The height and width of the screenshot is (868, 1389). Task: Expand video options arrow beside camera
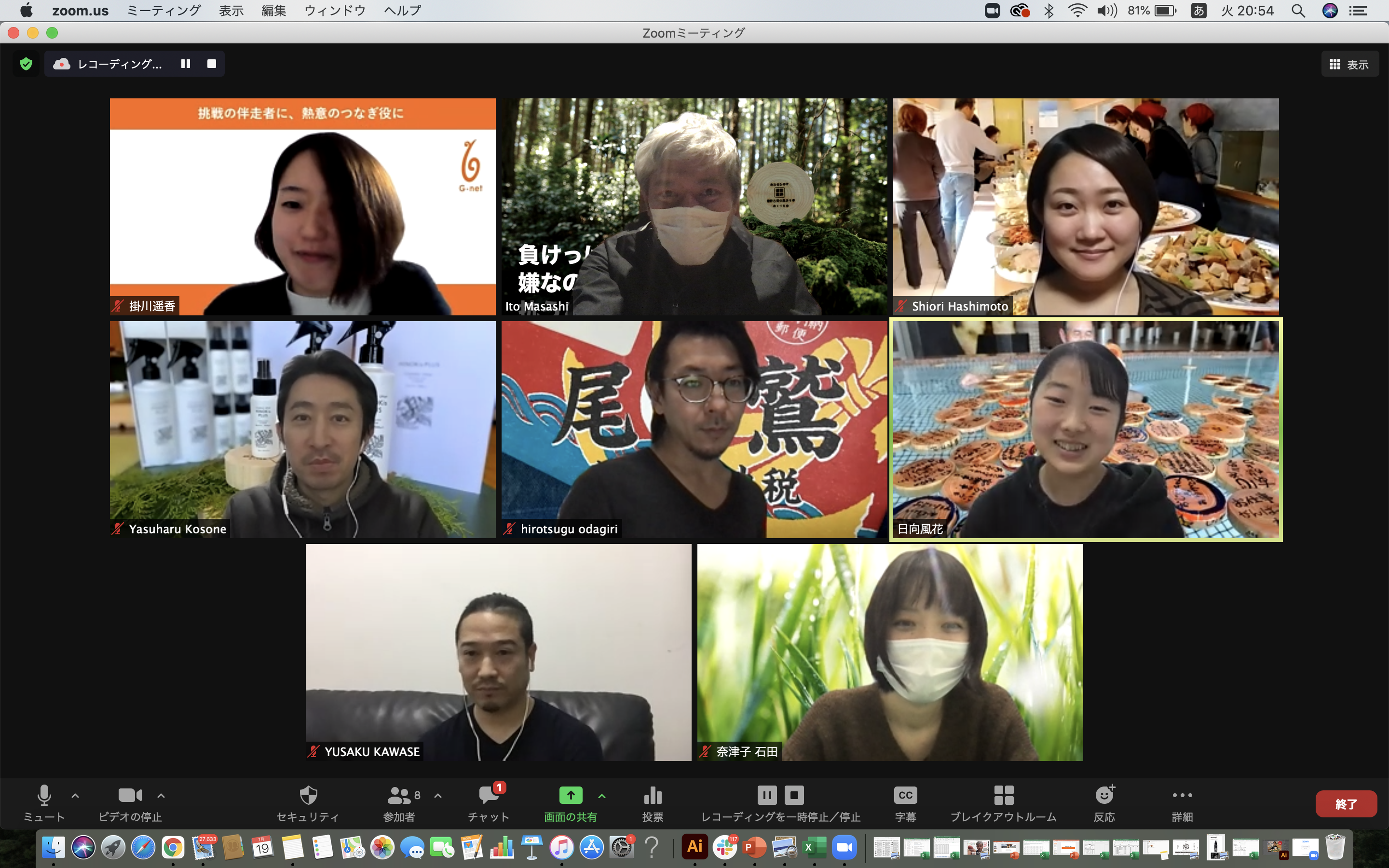pos(161,796)
